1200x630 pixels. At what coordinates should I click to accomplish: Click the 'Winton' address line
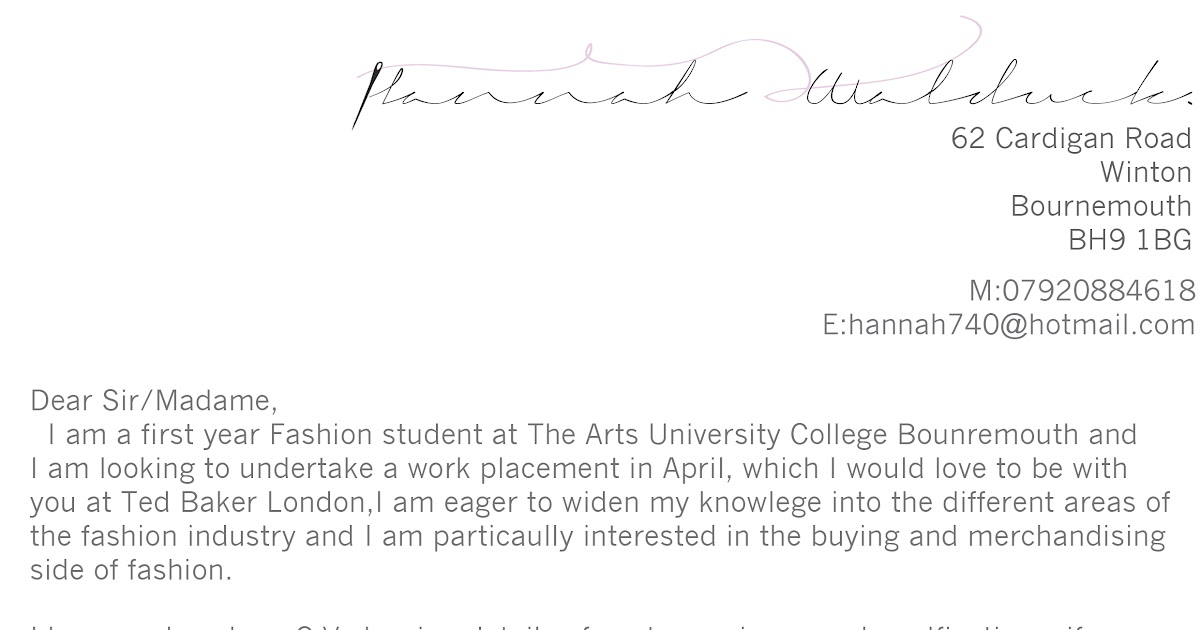coord(1145,172)
